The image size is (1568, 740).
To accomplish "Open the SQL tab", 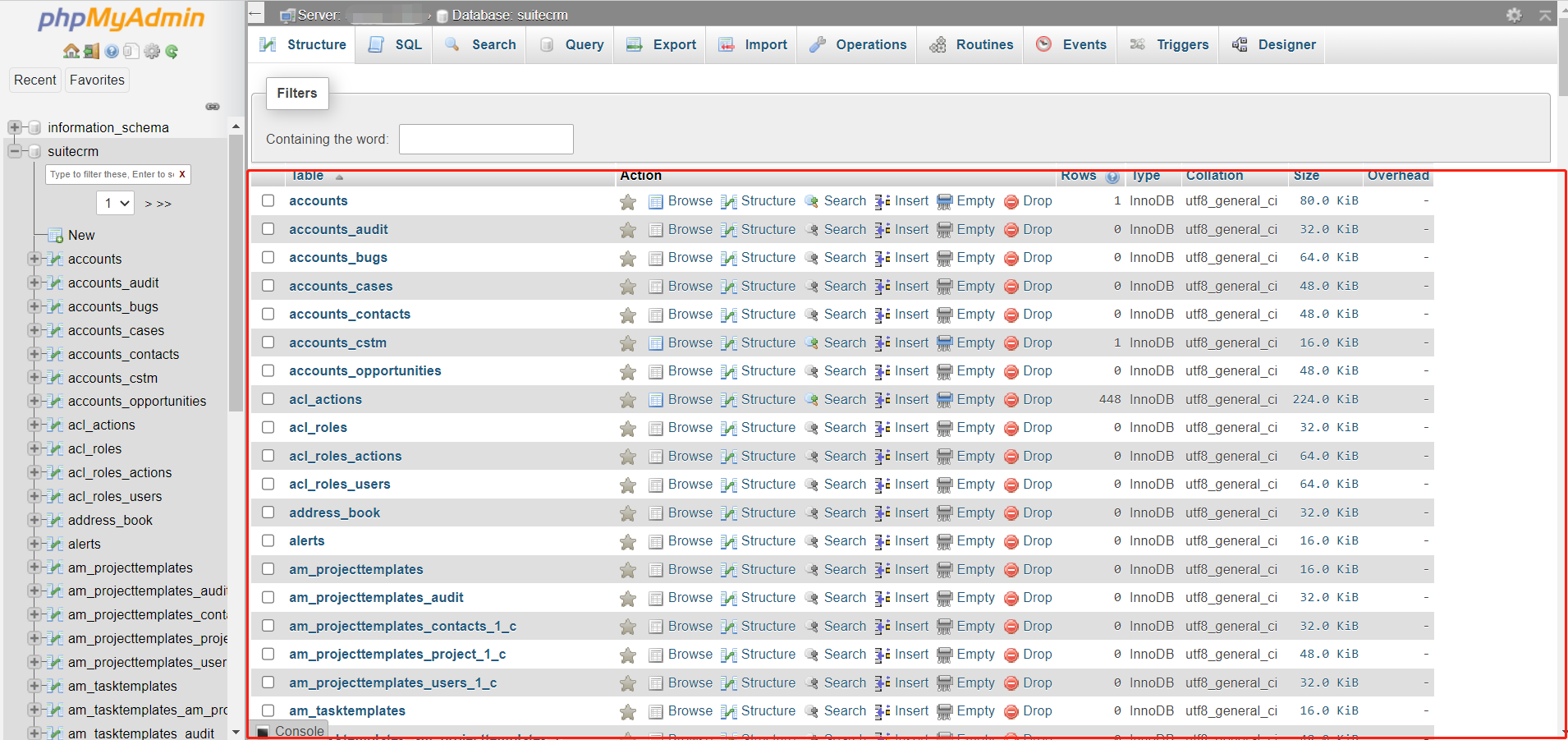I will tap(395, 45).
